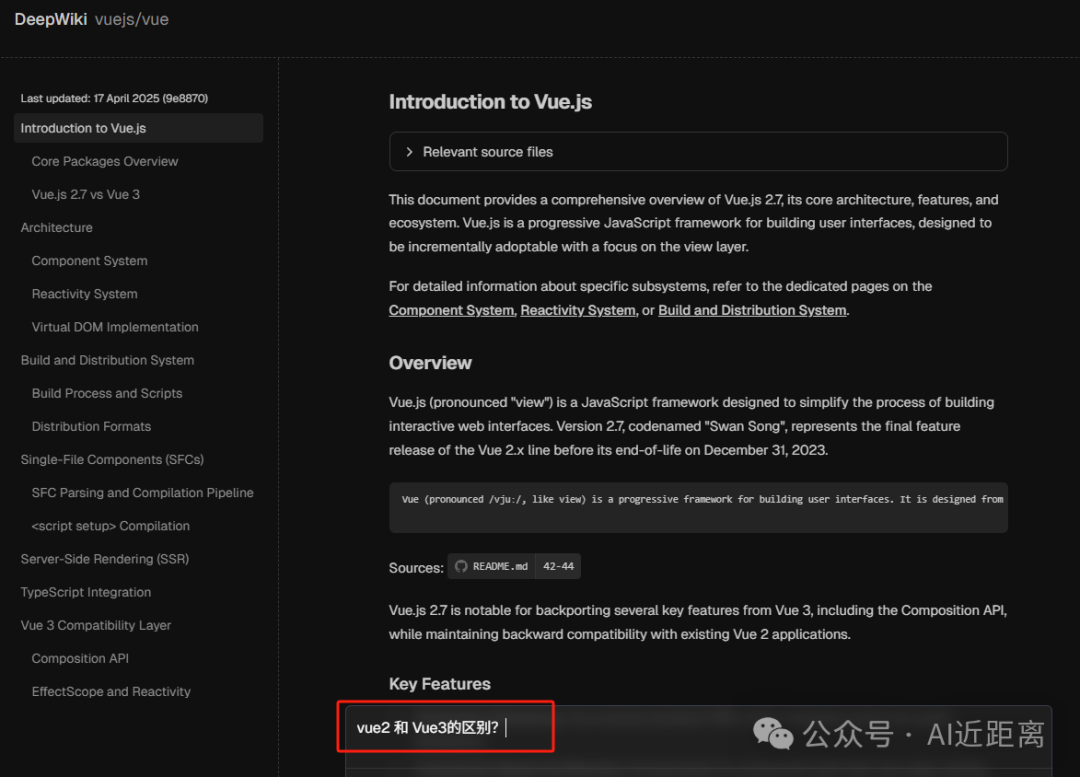Follow Build and Distribution System inline link
The height and width of the screenshot is (777, 1080).
point(752,310)
